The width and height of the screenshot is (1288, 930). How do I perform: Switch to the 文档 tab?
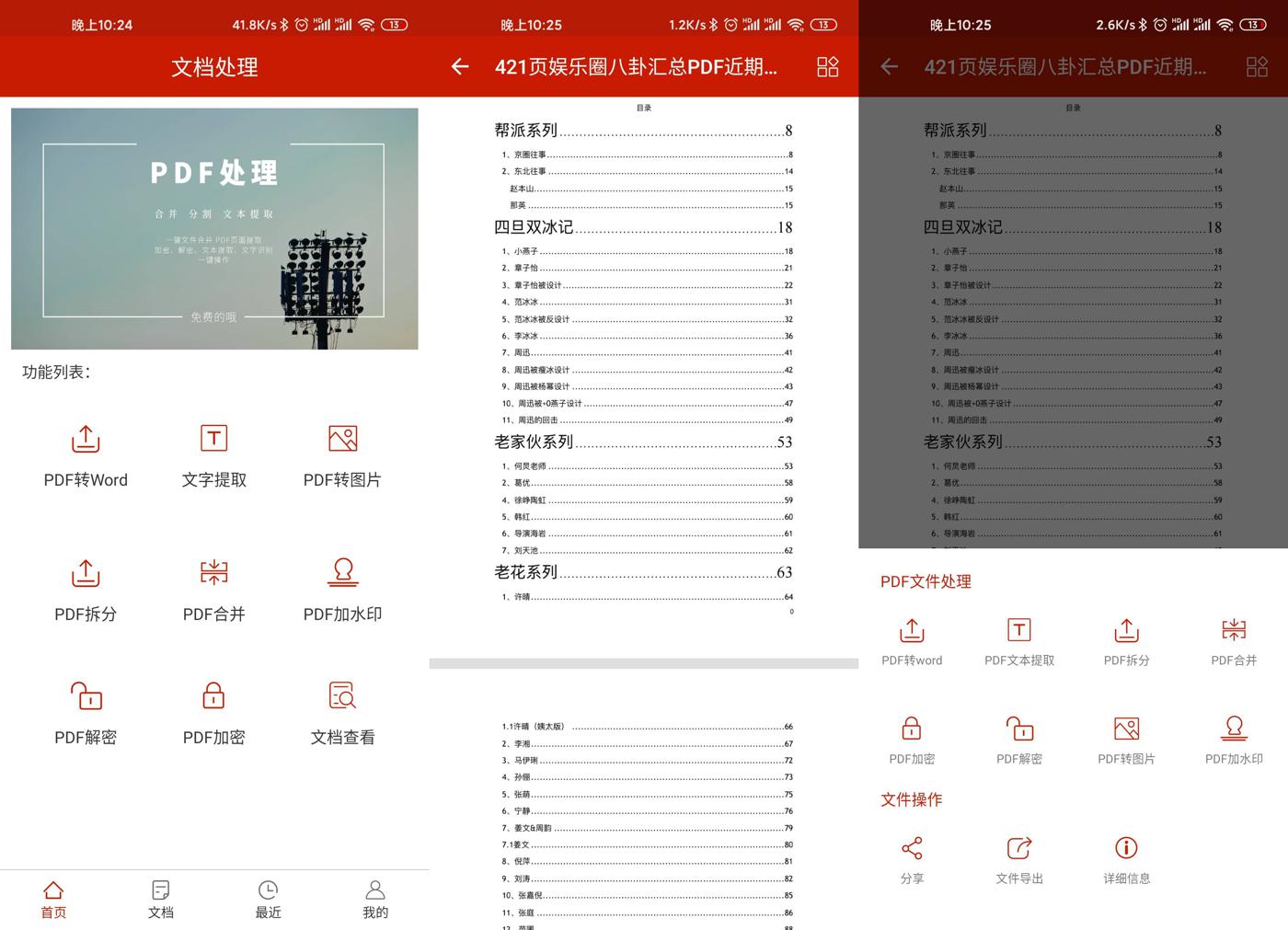161,899
